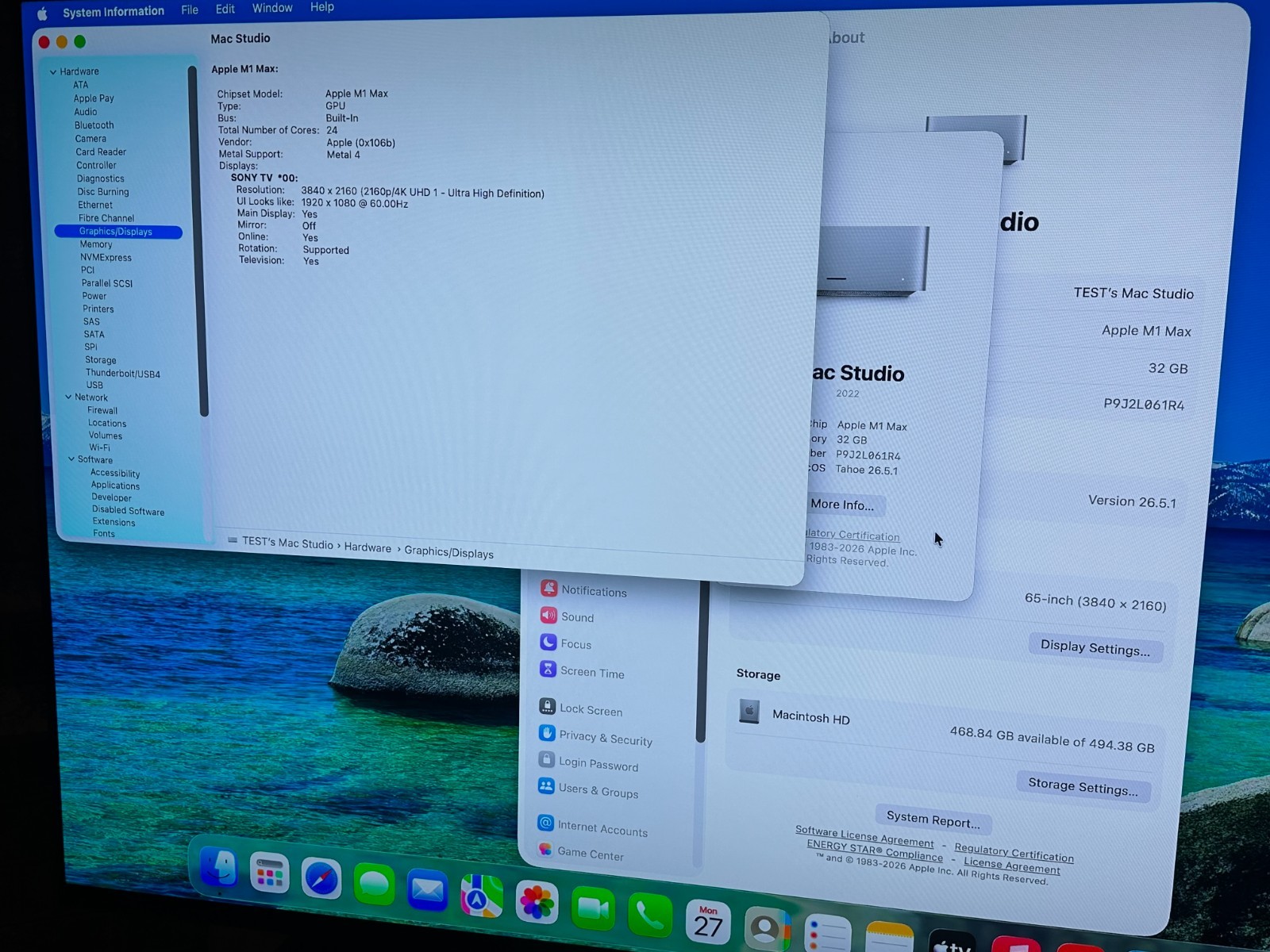Click Internet Accounts @ icon
Image resolution: width=1270 pixels, height=952 pixels.
click(545, 823)
